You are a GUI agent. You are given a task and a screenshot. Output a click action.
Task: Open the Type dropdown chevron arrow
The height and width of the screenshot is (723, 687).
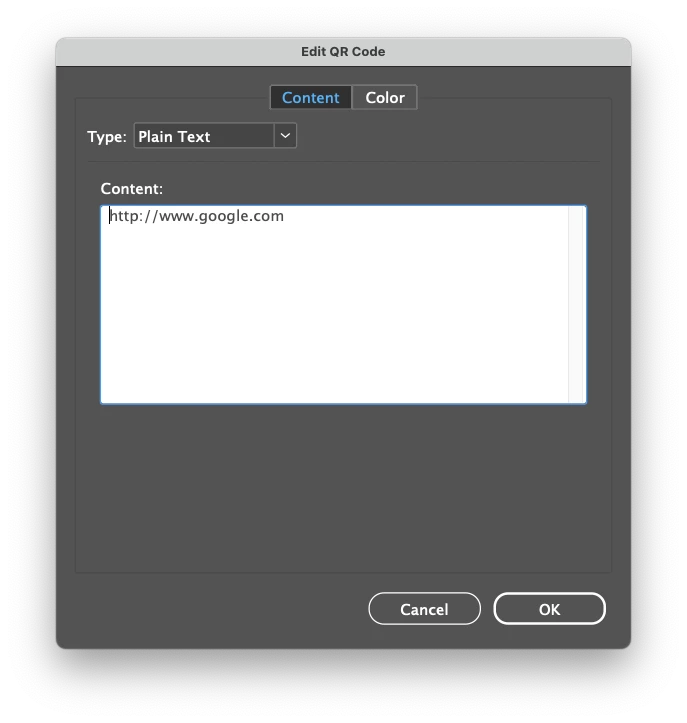pos(285,136)
